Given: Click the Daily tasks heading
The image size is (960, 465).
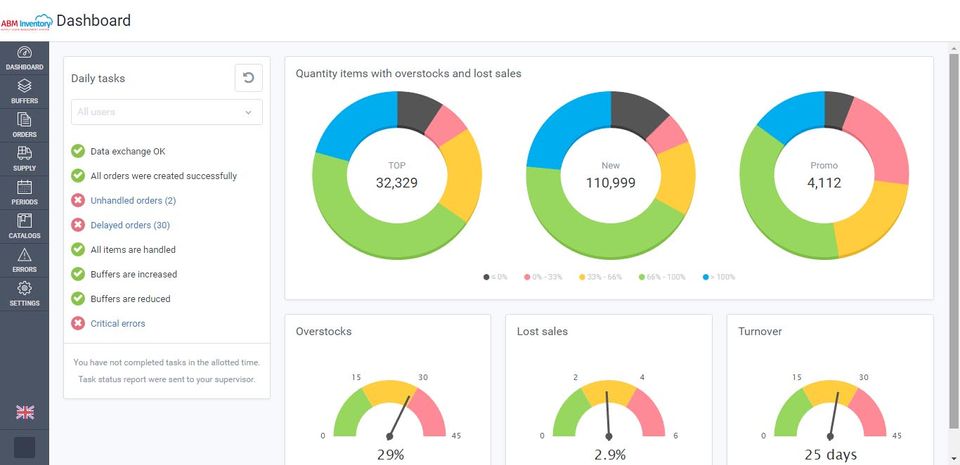Looking at the screenshot, I should 98,78.
